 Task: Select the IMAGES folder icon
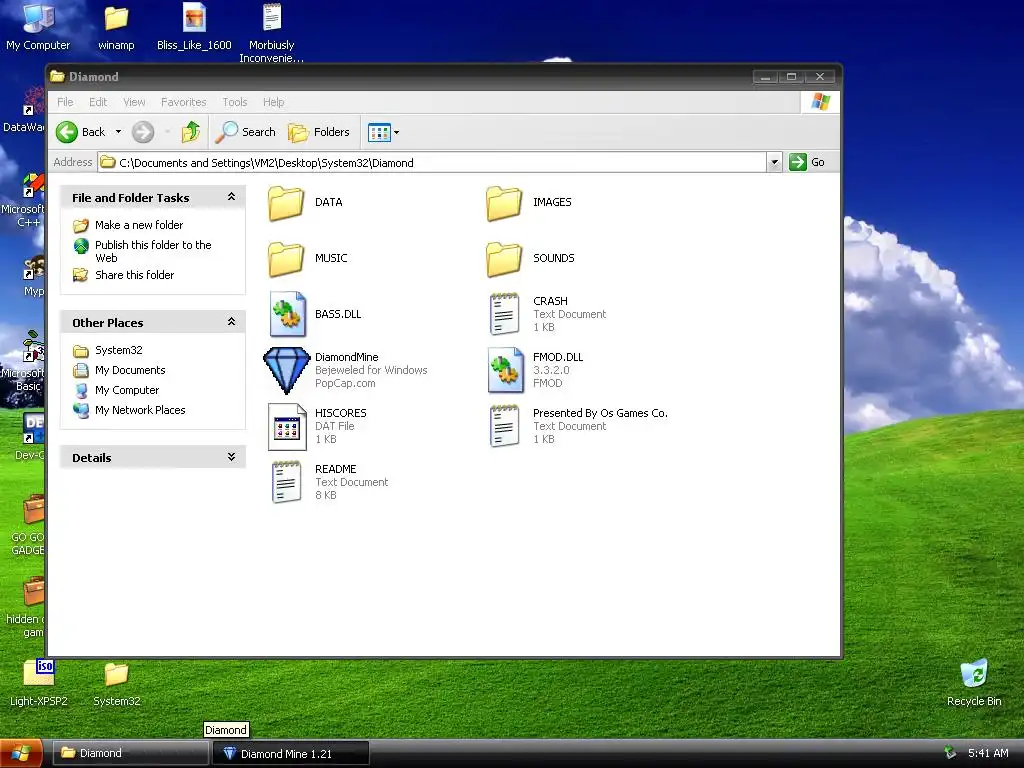click(504, 202)
